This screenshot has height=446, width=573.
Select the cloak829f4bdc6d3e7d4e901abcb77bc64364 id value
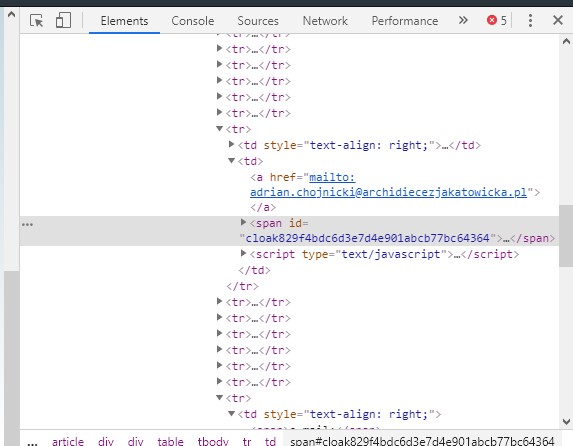click(x=367, y=238)
